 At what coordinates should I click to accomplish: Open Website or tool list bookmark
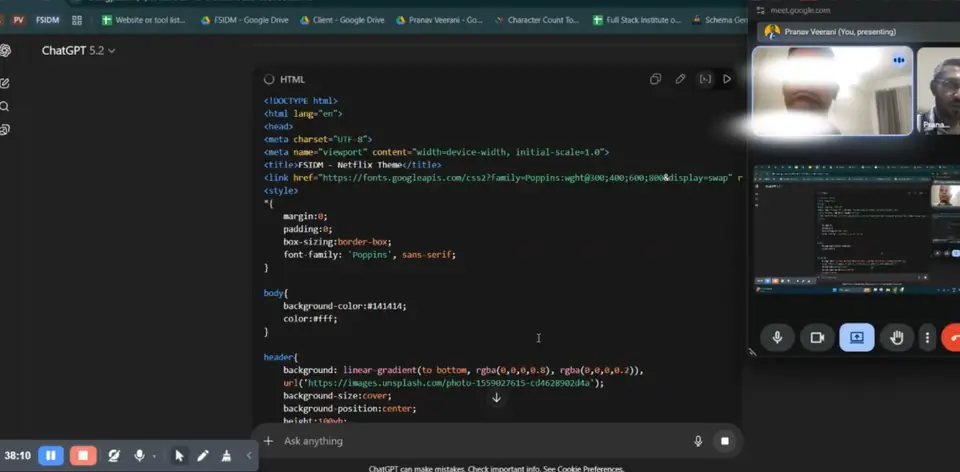144,20
